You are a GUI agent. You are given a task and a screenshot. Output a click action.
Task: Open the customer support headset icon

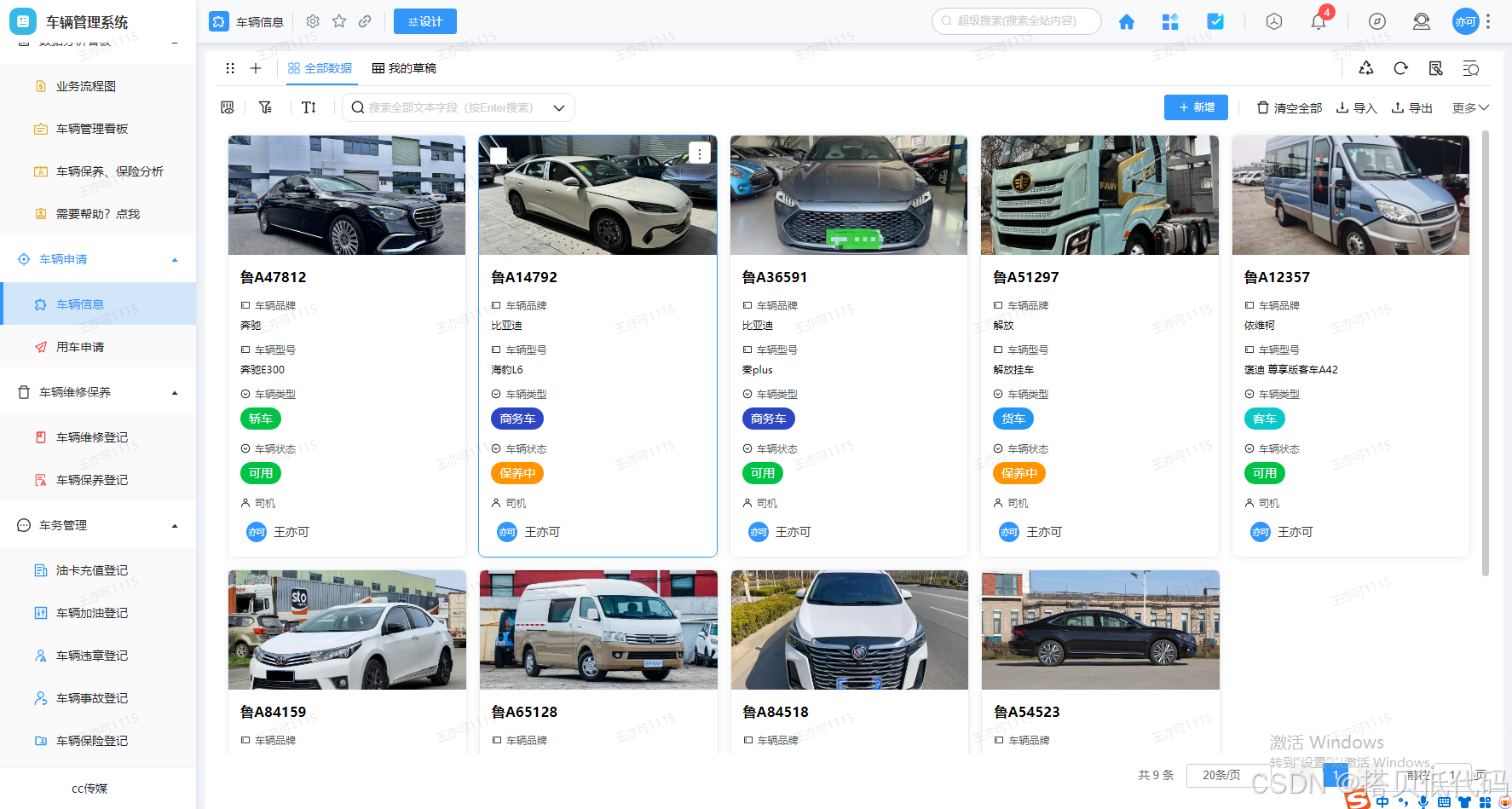1422,21
